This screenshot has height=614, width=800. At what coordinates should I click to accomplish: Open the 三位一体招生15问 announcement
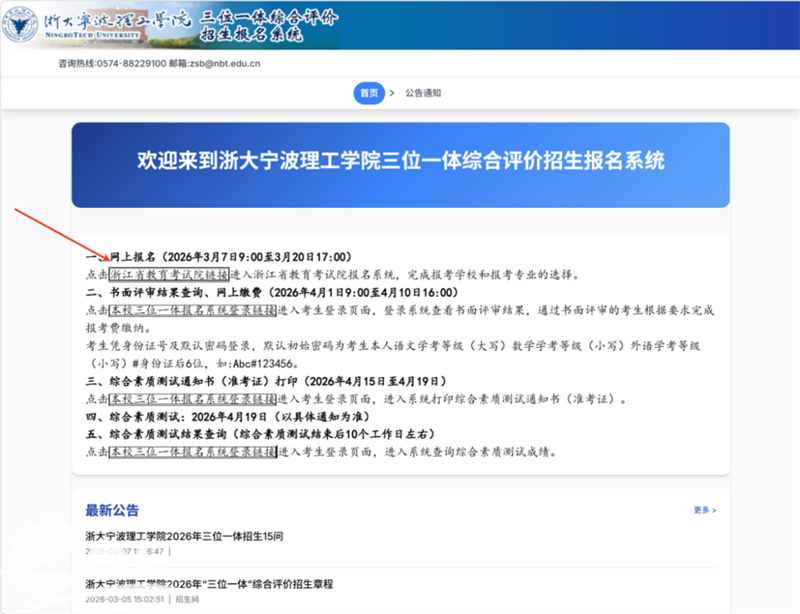[184, 537]
